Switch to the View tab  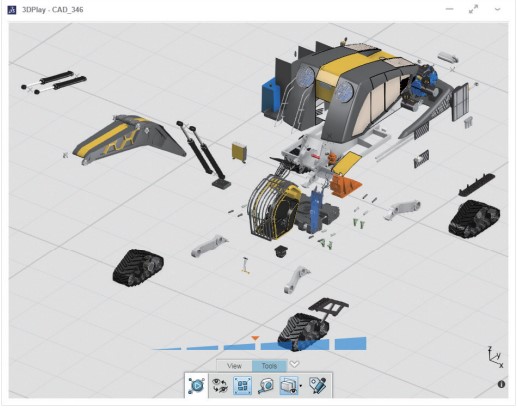pyautogui.click(x=234, y=366)
